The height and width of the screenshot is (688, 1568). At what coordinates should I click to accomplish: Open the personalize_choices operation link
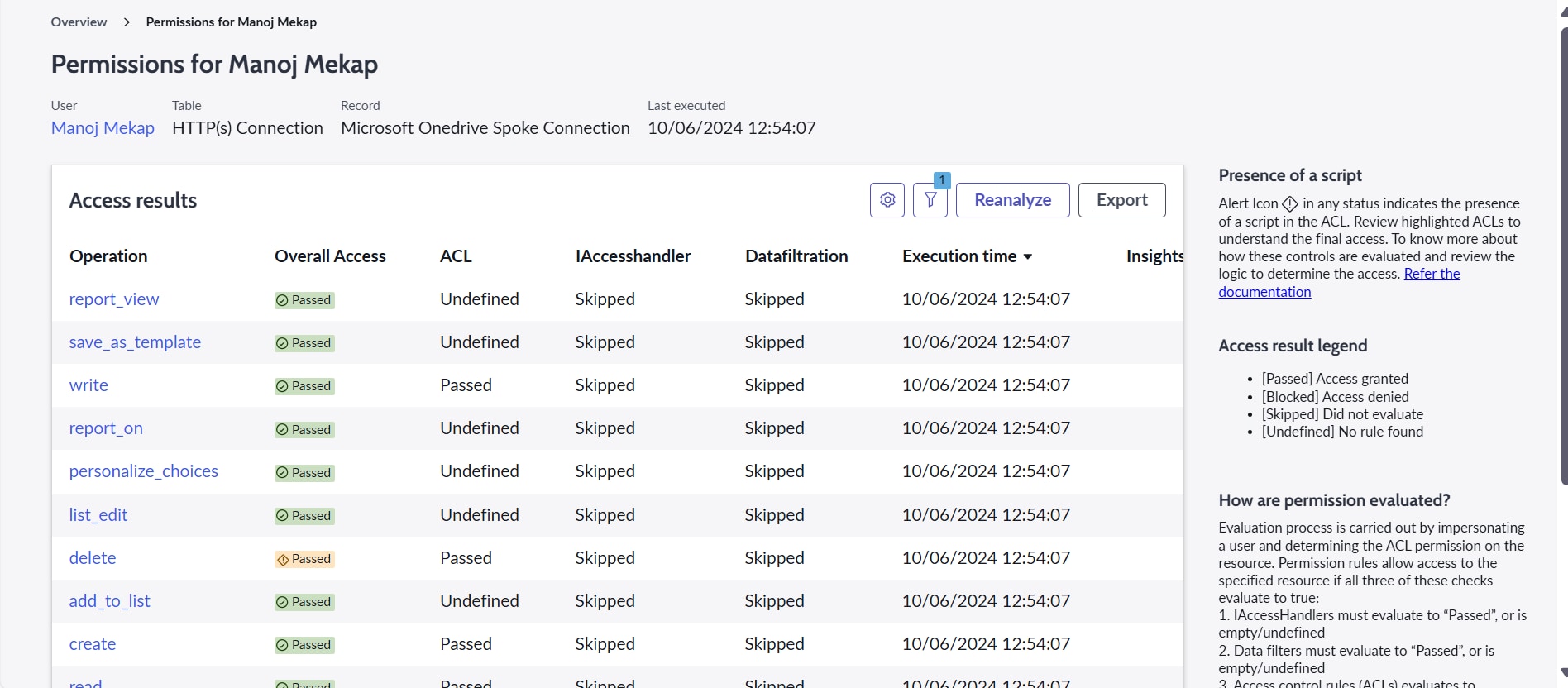[x=144, y=471]
